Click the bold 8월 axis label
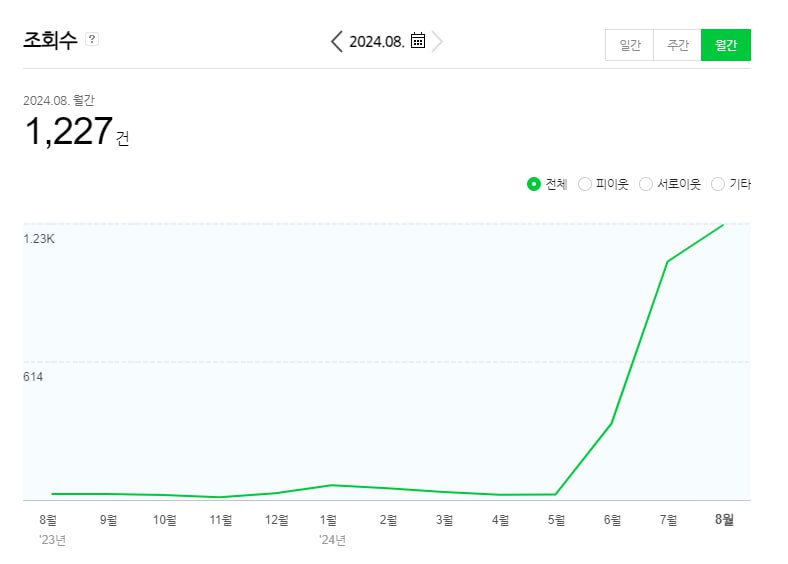Viewport: 788px width, 564px height. (x=722, y=520)
